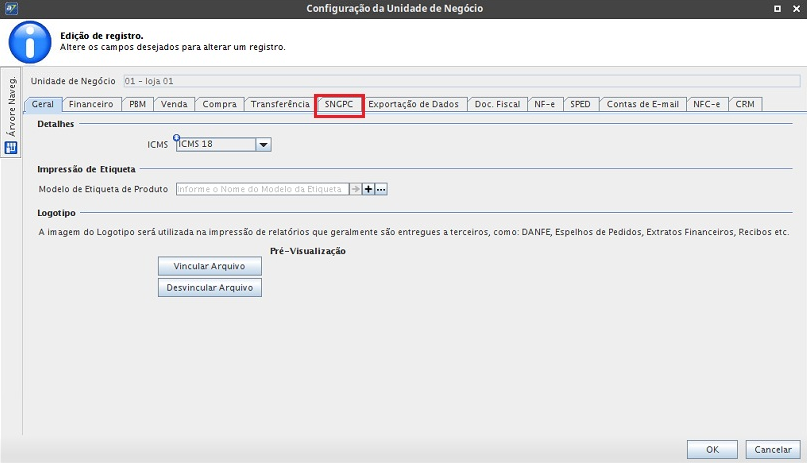The image size is (807, 463).
Task: Confirm with the OK button
Action: coord(712,450)
